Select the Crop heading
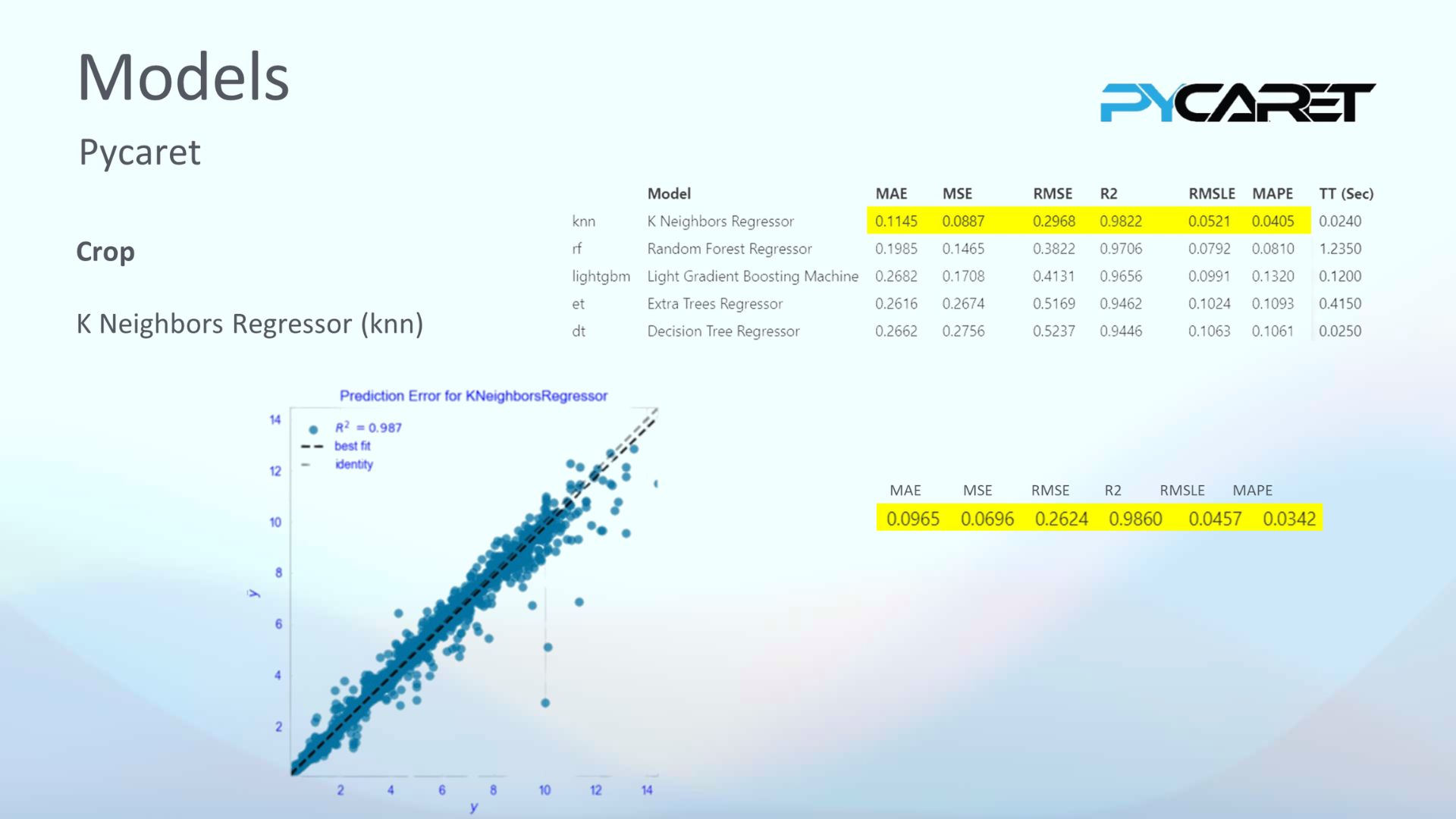This screenshot has width=1456, height=819. tap(105, 252)
